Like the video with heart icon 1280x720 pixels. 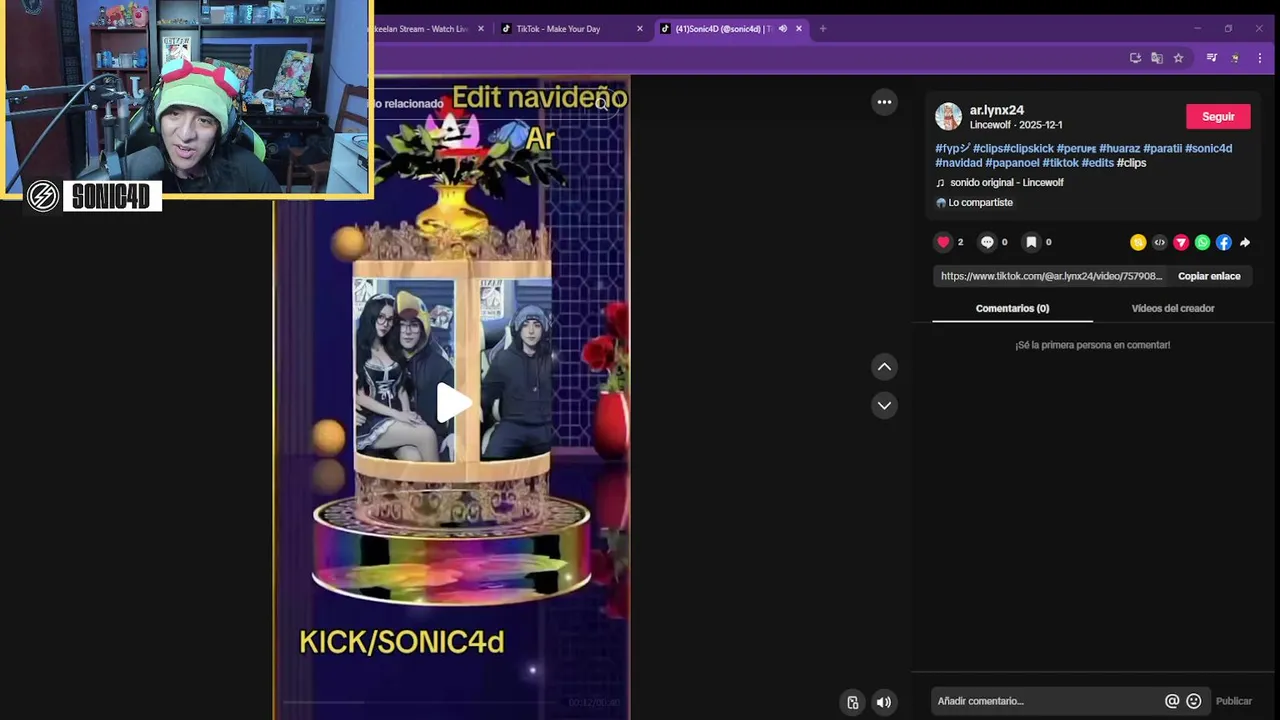click(x=943, y=242)
